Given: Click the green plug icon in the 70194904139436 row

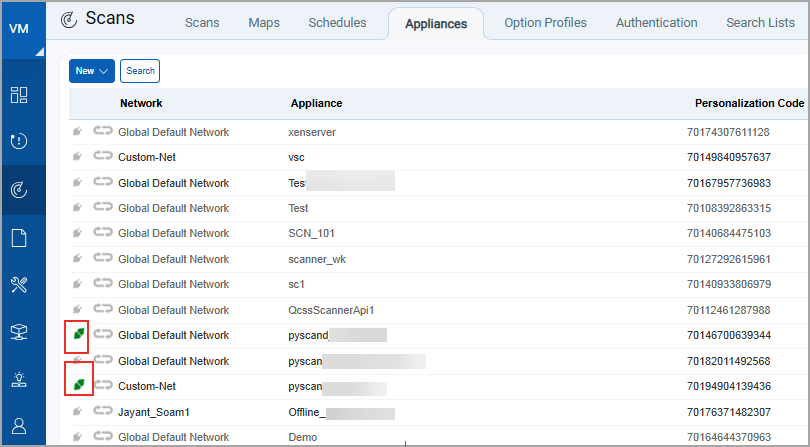Looking at the screenshot, I should pos(79,384).
